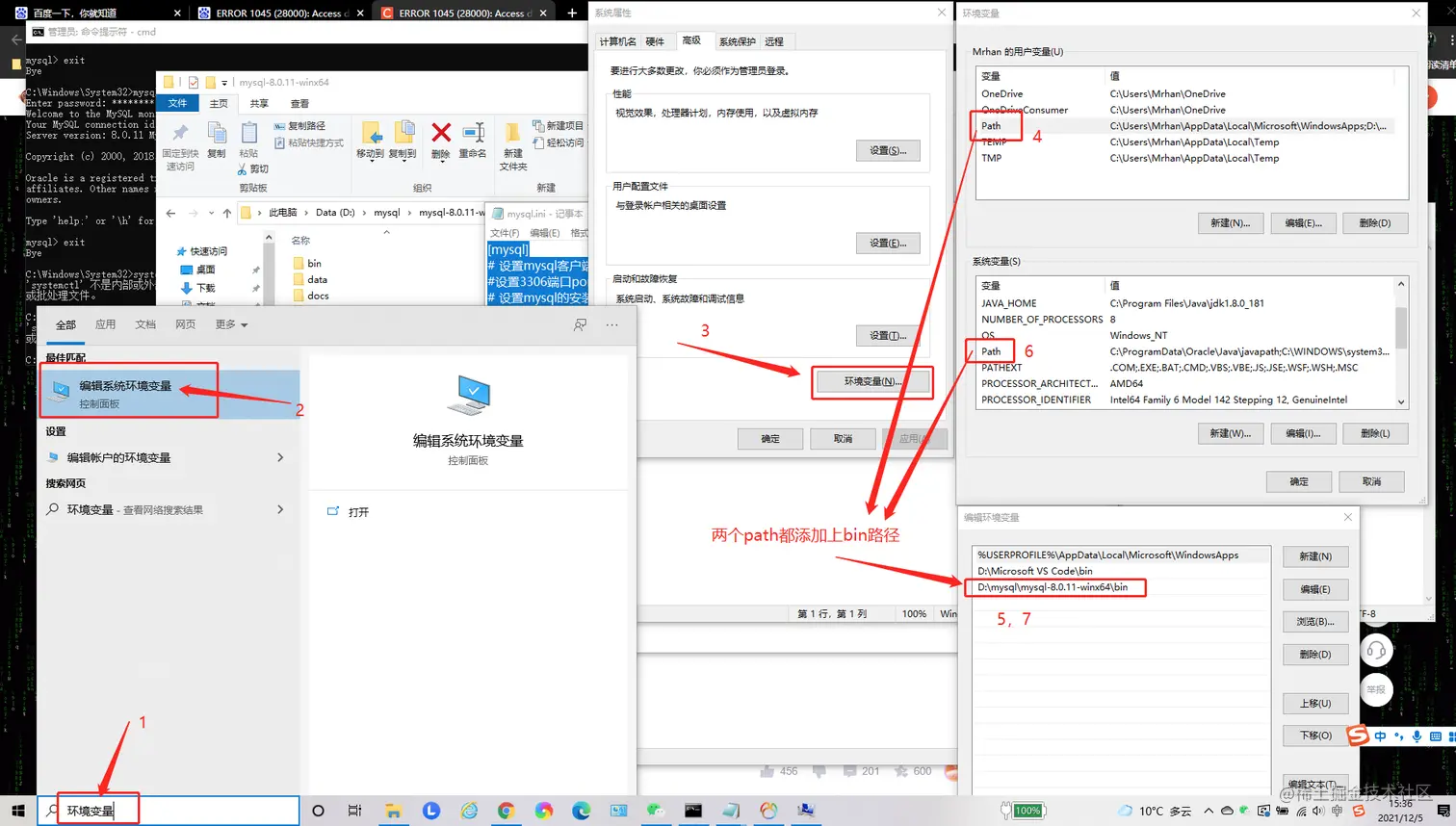The width and height of the screenshot is (1456, 826).
Task: Click 确定 in the 环境变量 window
Action: pos(1299,481)
